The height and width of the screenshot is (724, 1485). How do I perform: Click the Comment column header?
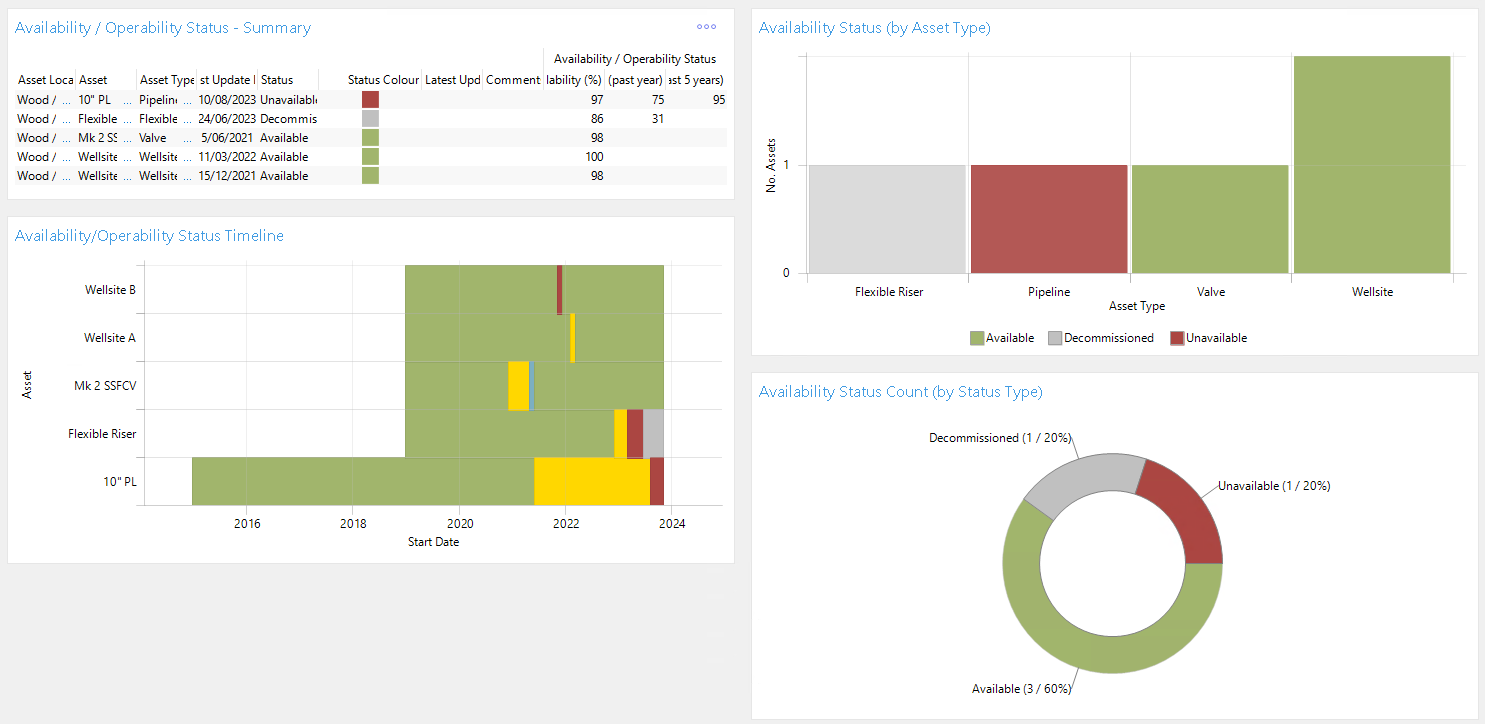tap(513, 80)
